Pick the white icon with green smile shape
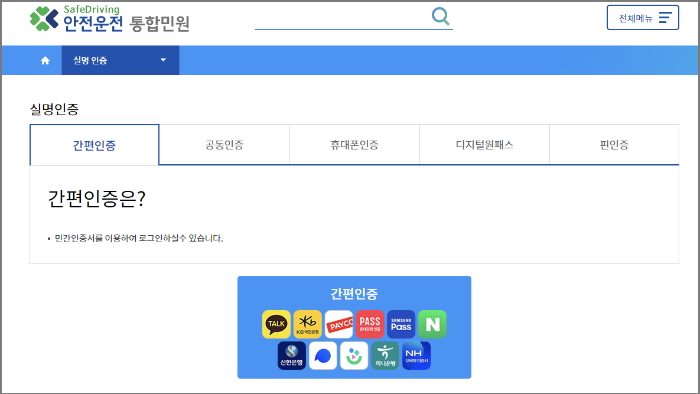 354,356
